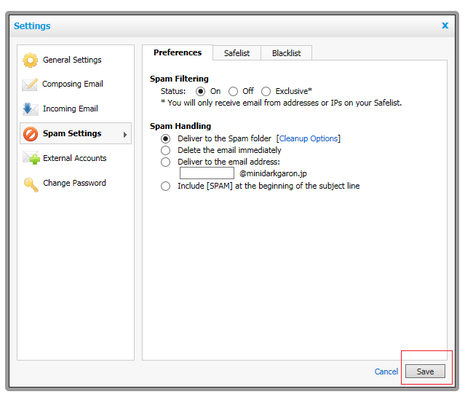Select the Exclusive spam filtering status

pyautogui.click(x=266, y=91)
